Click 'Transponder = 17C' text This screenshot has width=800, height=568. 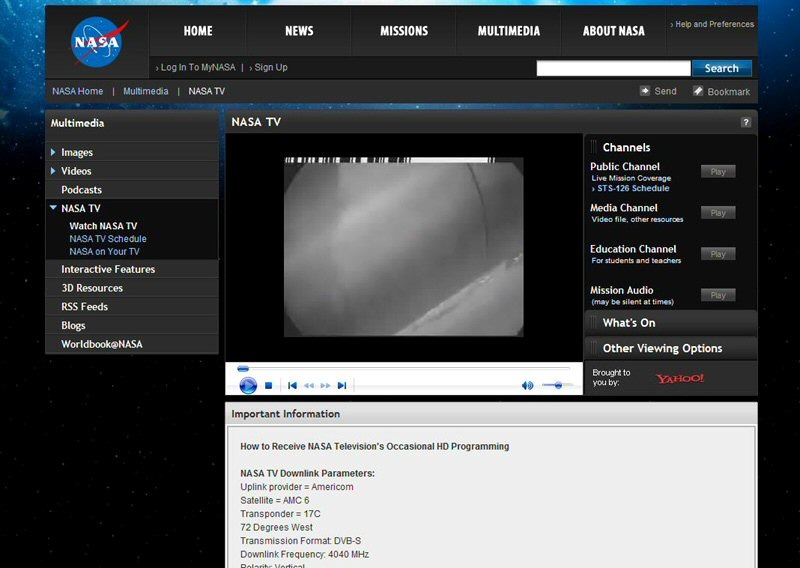coord(281,514)
